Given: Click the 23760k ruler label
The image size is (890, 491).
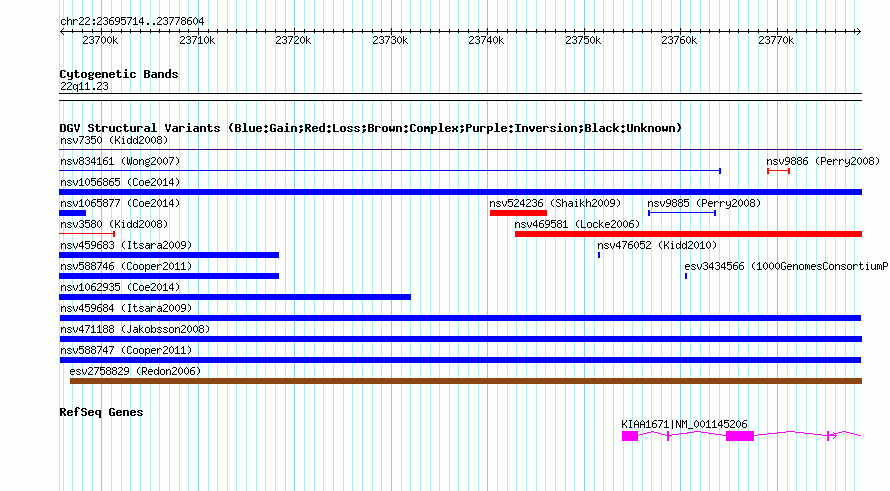Looking at the screenshot, I should pos(679,40).
